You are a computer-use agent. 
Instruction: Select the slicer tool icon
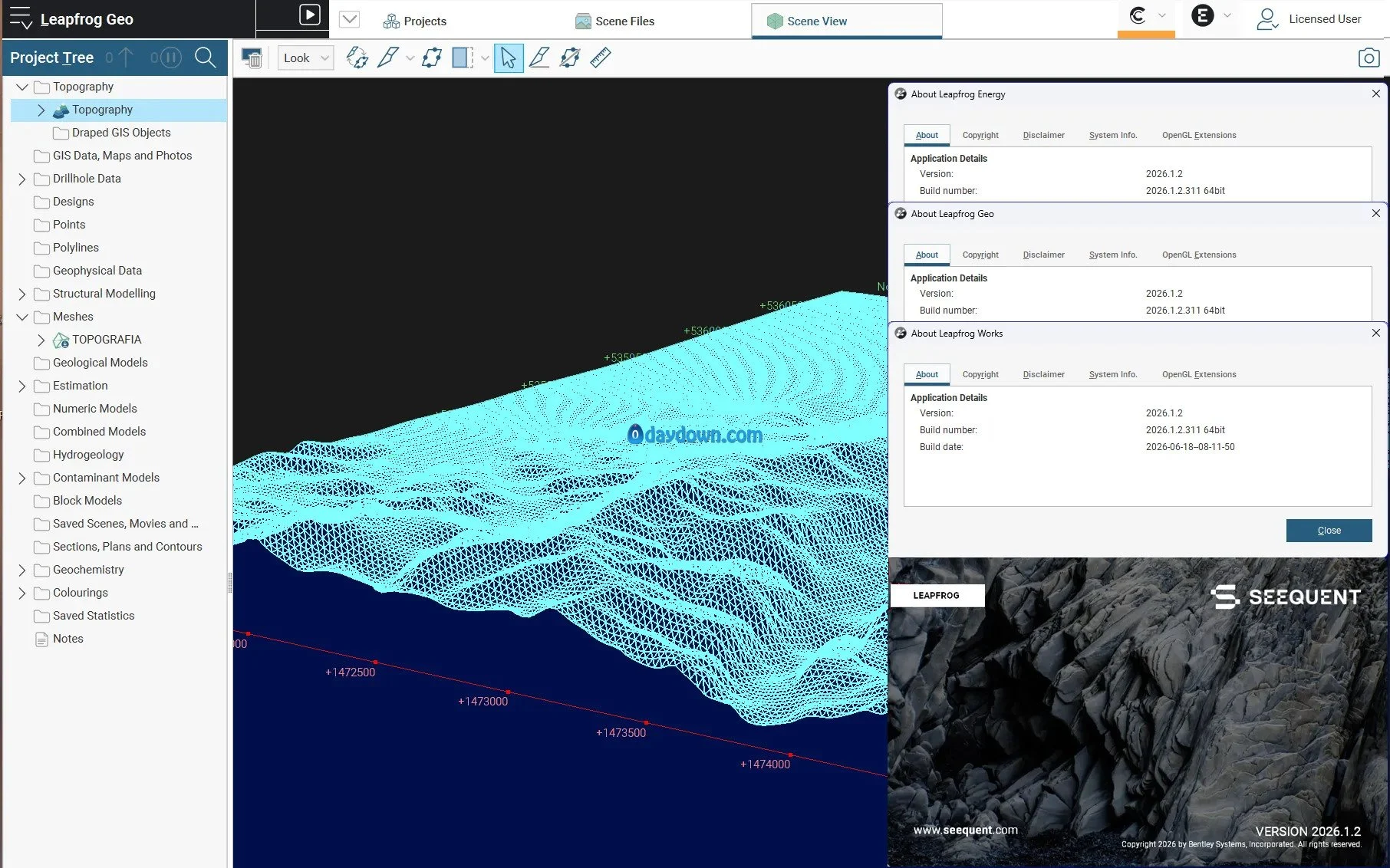pos(388,58)
